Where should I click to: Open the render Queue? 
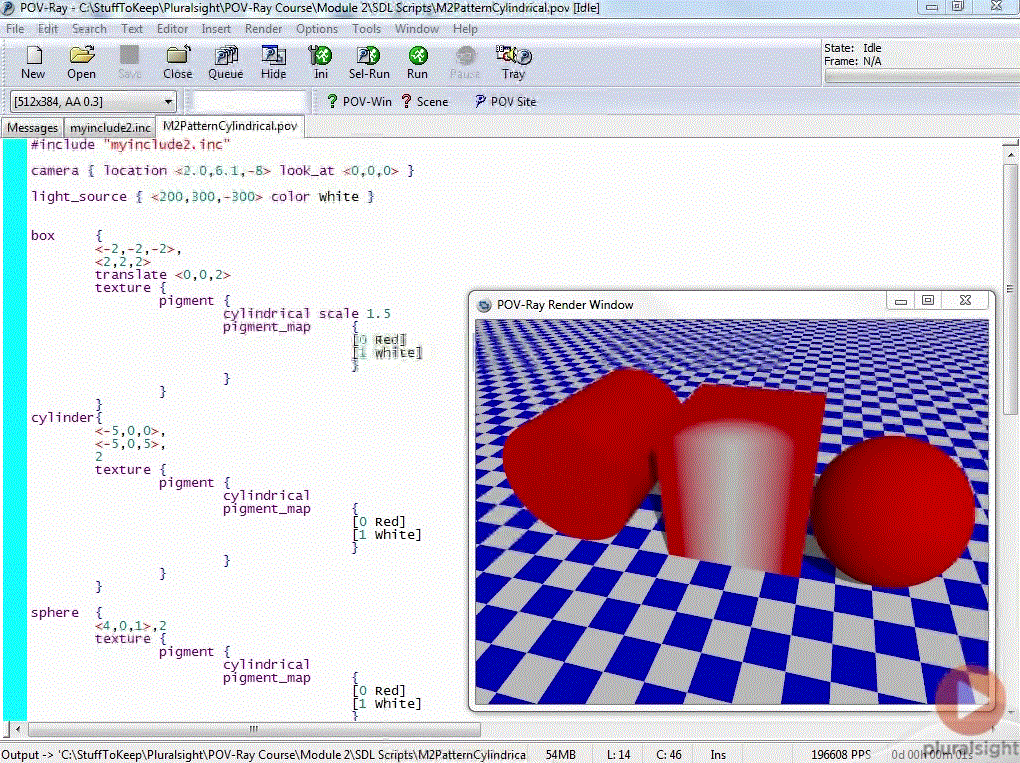coord(226,62)
